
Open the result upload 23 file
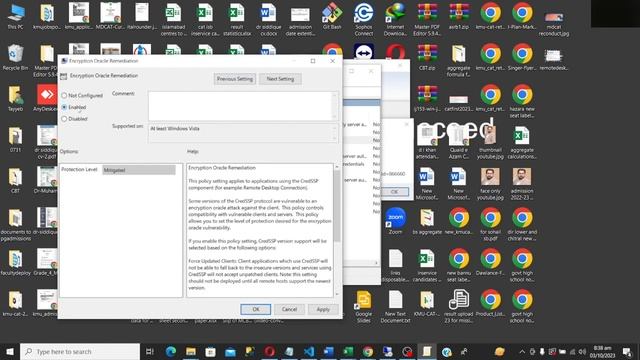tap(459, 306)
